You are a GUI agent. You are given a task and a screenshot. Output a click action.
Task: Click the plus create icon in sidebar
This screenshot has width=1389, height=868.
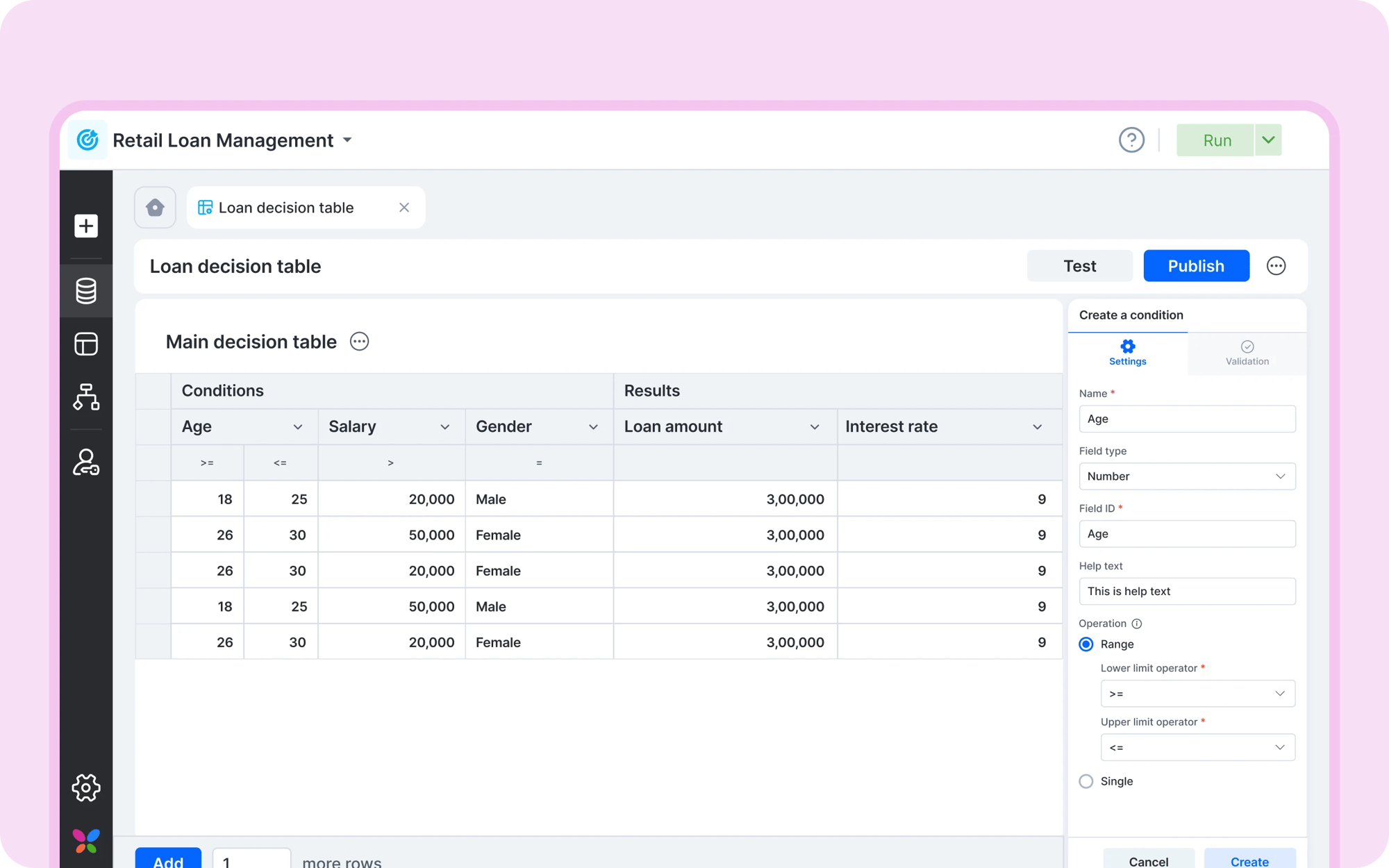tap(86, 226)
